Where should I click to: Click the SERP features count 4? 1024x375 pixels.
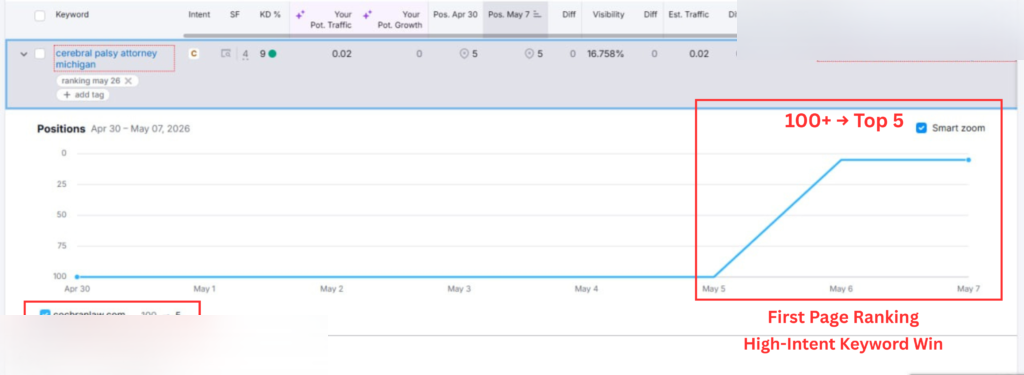[246, 54]
